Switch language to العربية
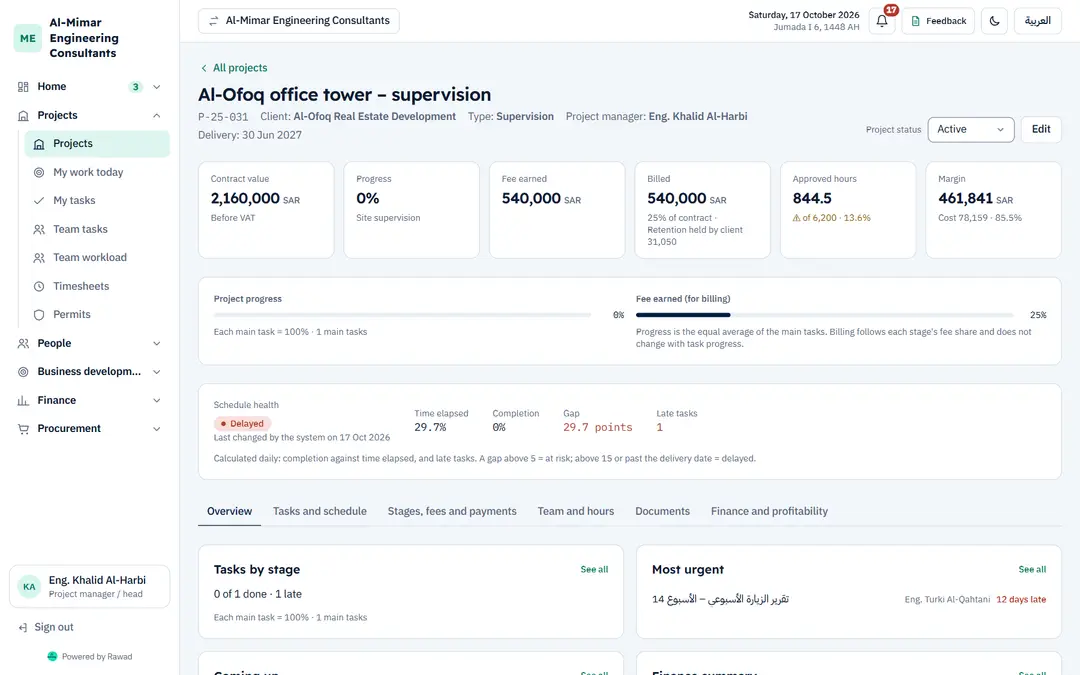1080x675 pixels. pyautogui.click(x=1037, y=21)
